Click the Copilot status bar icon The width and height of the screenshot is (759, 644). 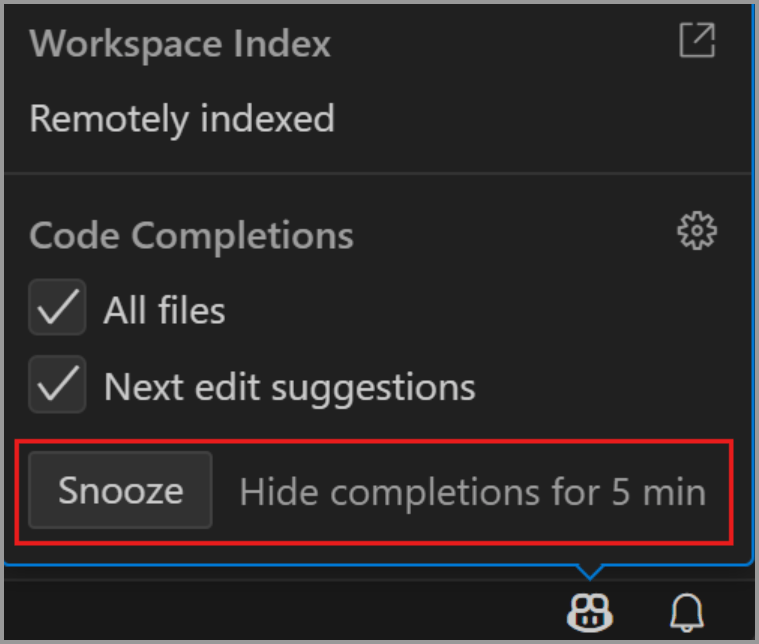[x=590, y=609]
